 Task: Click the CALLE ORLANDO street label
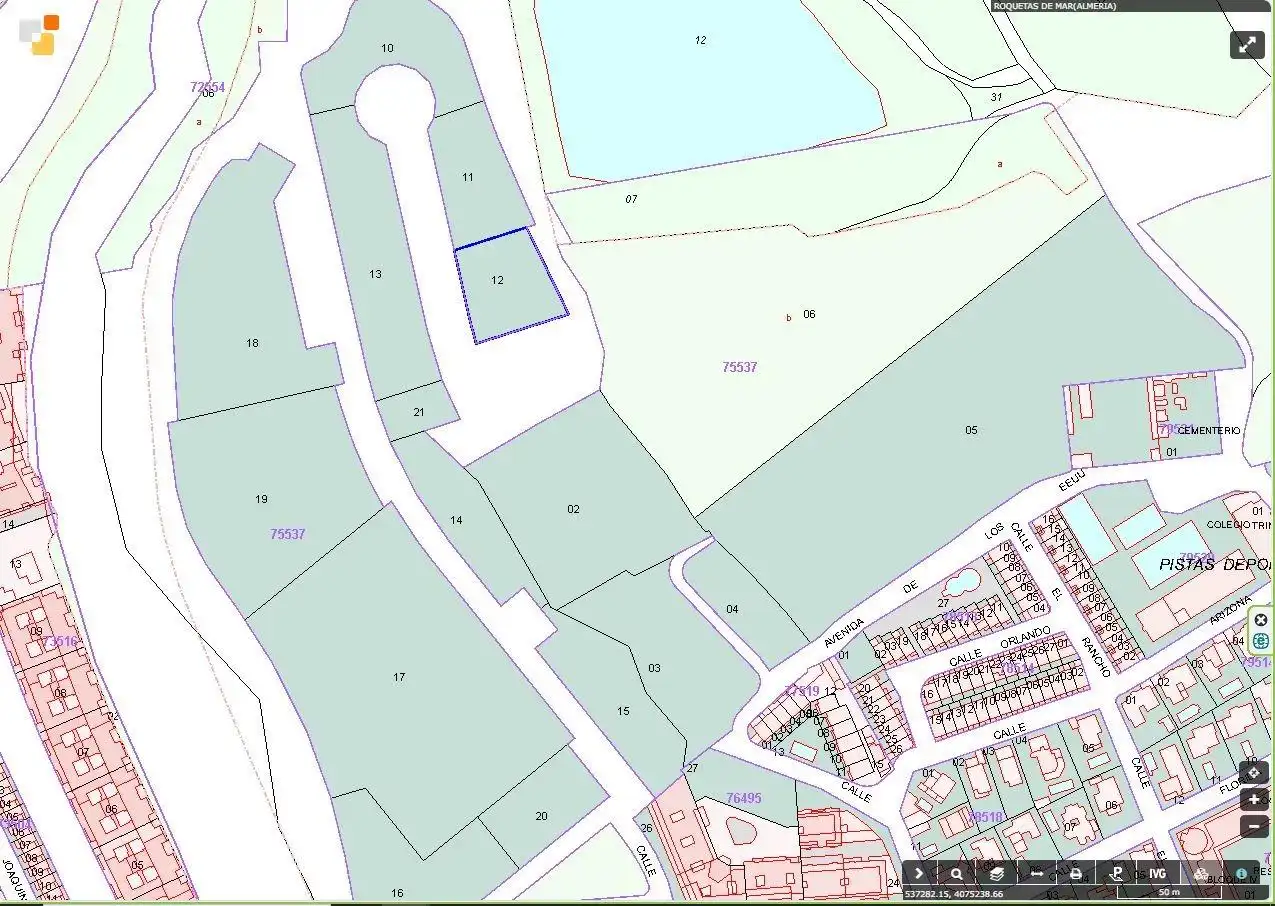click(x=1000, y=645)
